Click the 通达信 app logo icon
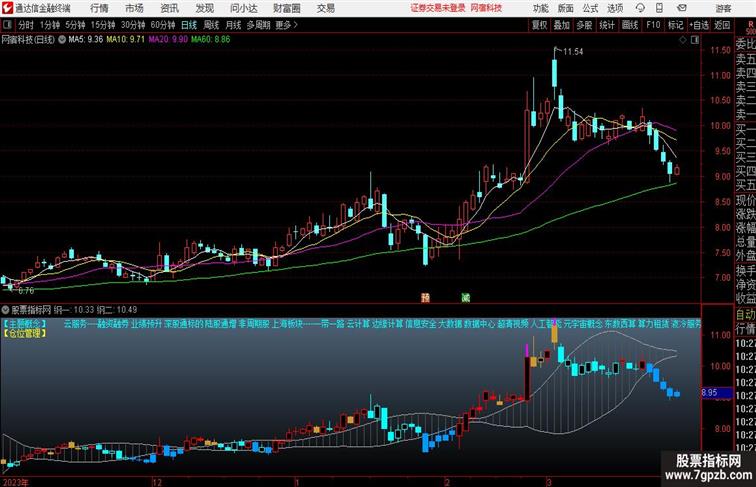 pyautogui.click(x=7, y=8)
